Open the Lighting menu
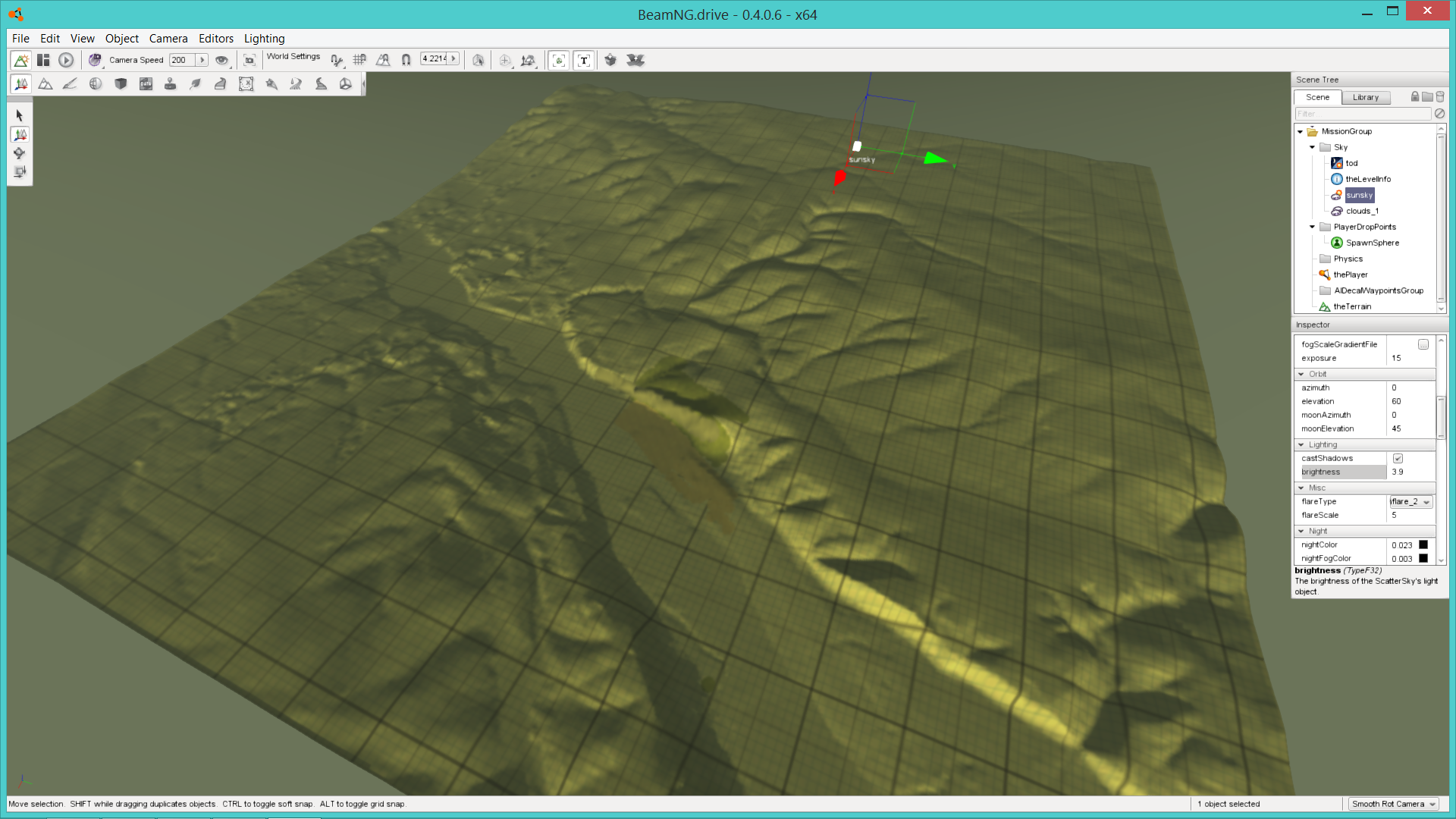This screenshot has height=819, width=1456. point(264,39)
